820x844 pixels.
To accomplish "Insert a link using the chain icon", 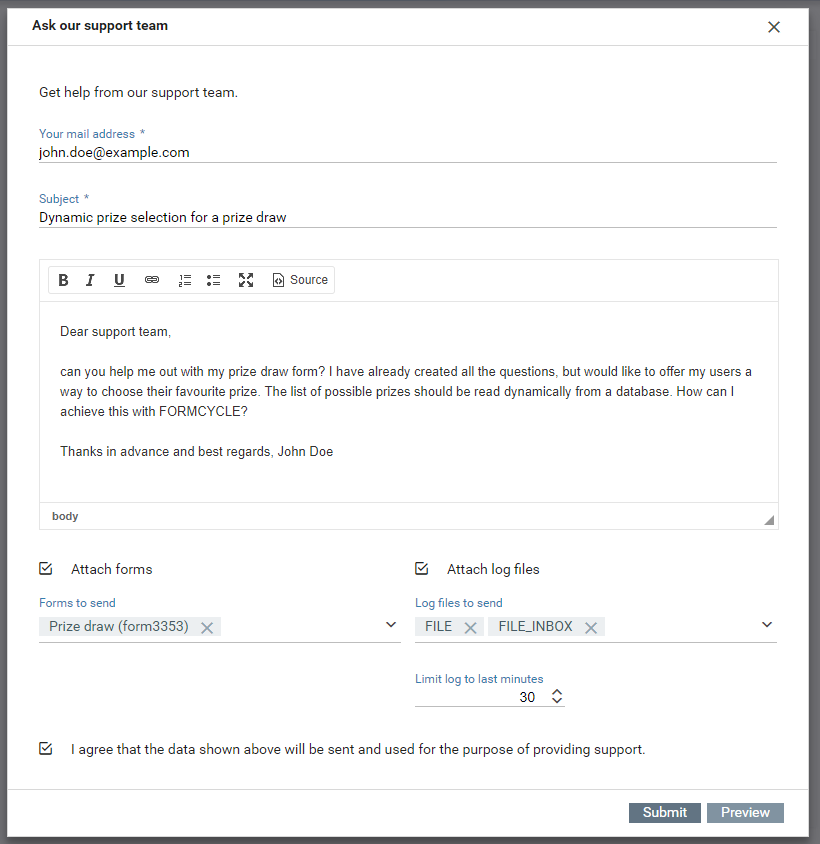I will coord(152,280).
